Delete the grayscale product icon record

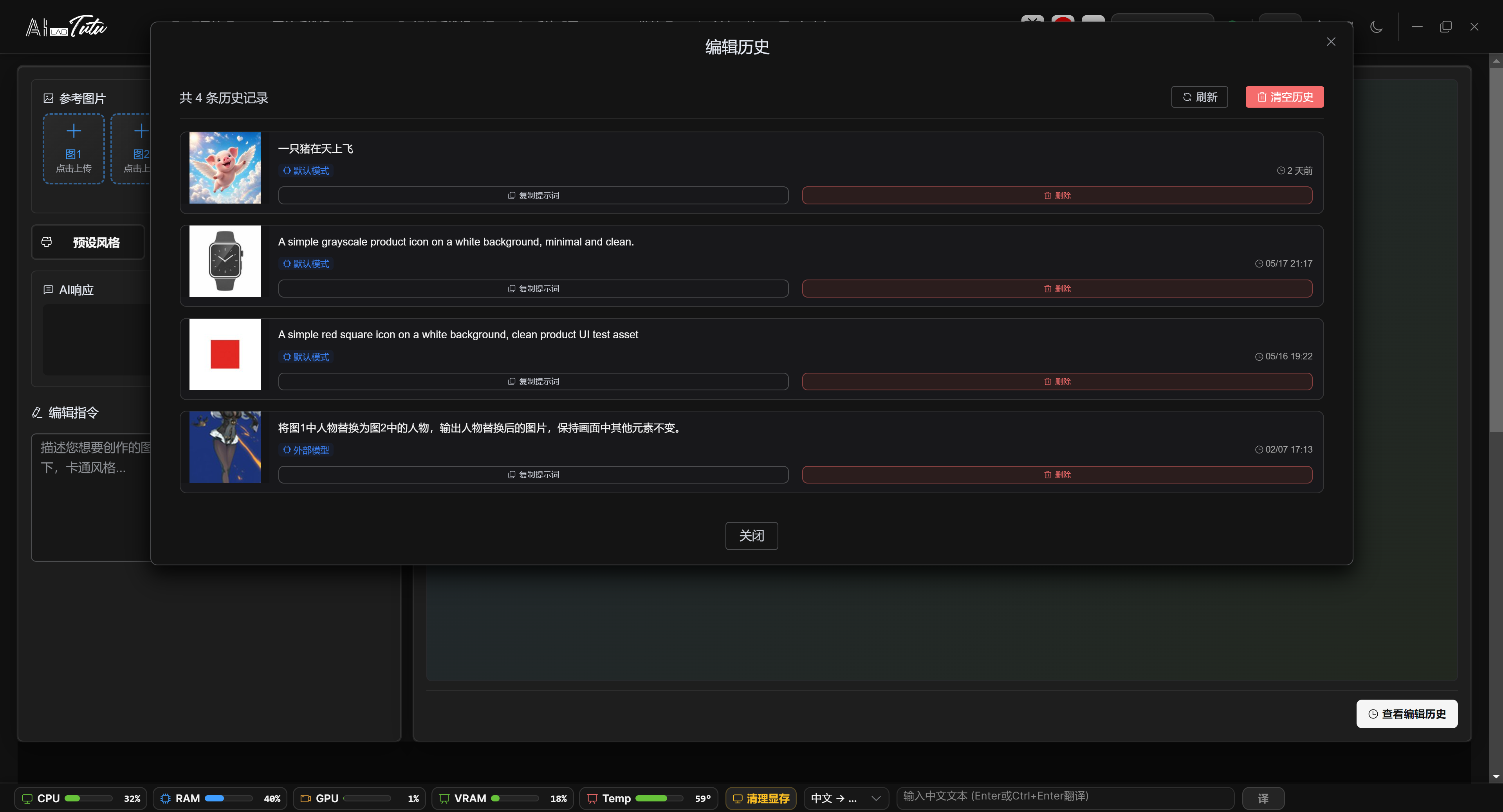[1057, 289]
